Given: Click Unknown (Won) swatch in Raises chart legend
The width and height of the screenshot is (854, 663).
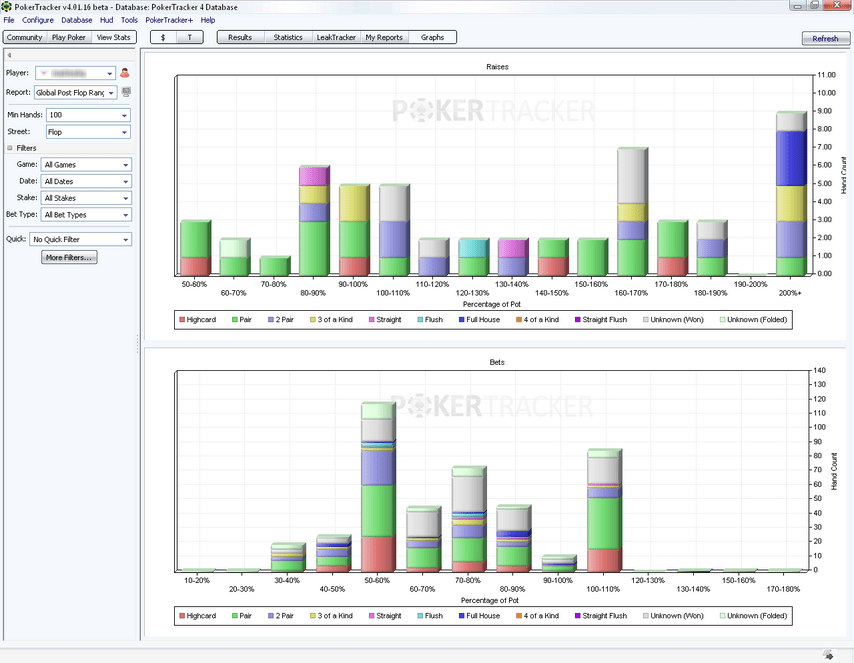Looking at the screenshot, I should tap(645, 320).
